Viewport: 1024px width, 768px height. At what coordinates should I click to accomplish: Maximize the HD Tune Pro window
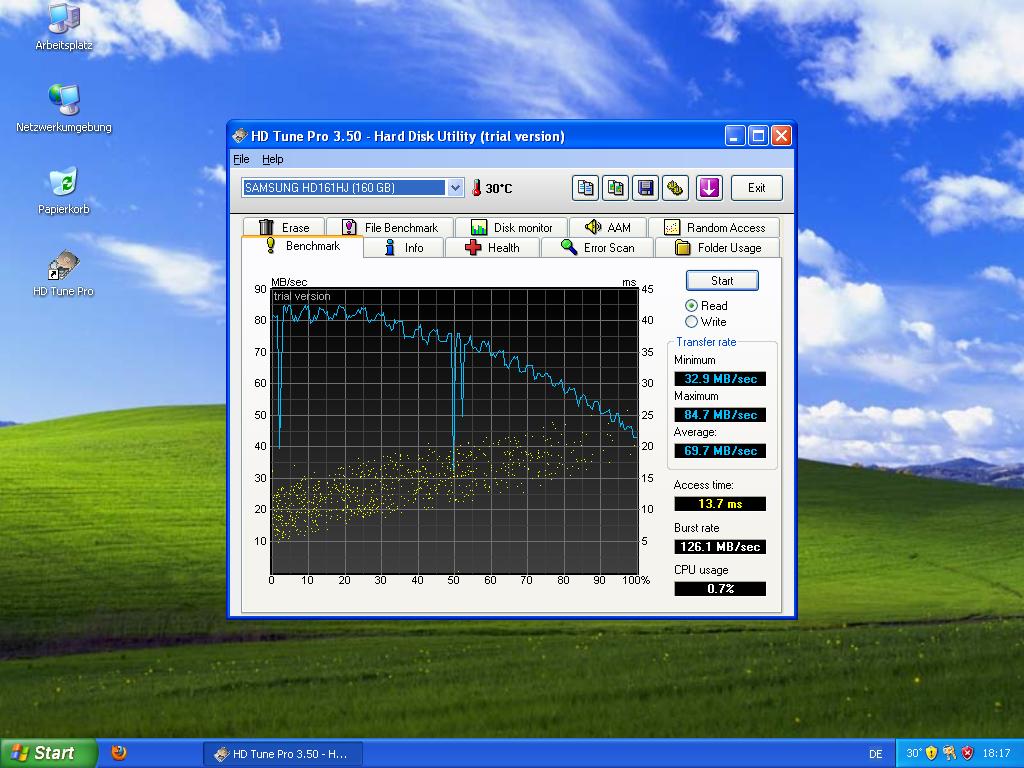pyautogui.click(x=758, y=136)
